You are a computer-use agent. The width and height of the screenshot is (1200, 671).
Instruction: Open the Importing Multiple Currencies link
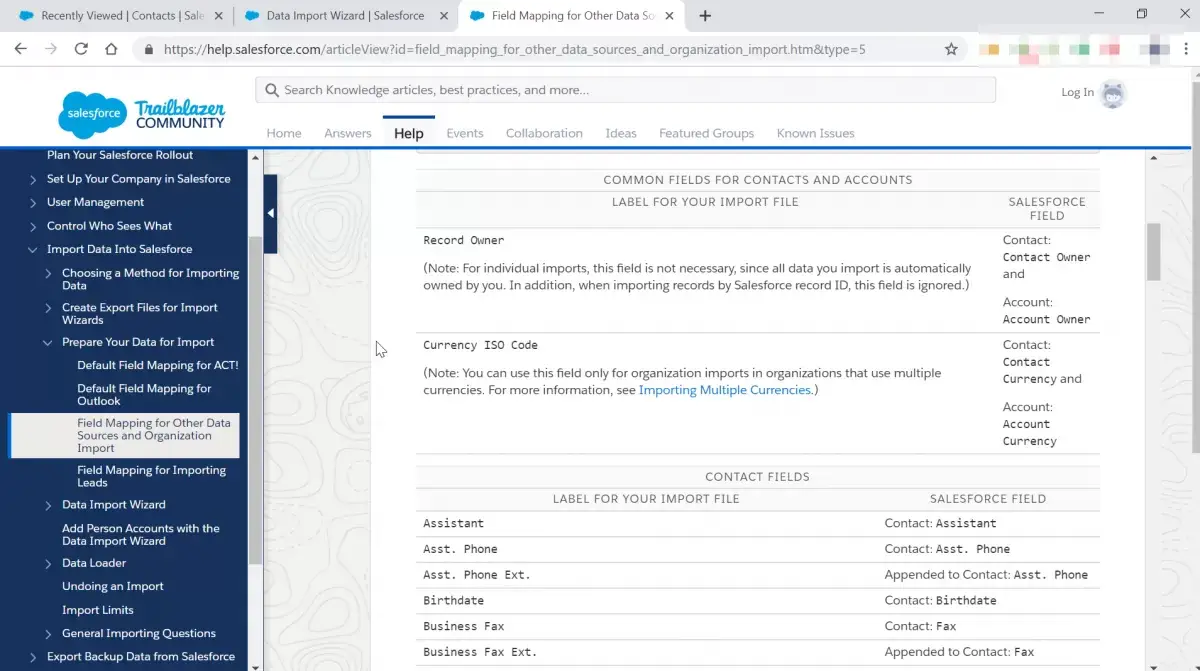(725, 390)
